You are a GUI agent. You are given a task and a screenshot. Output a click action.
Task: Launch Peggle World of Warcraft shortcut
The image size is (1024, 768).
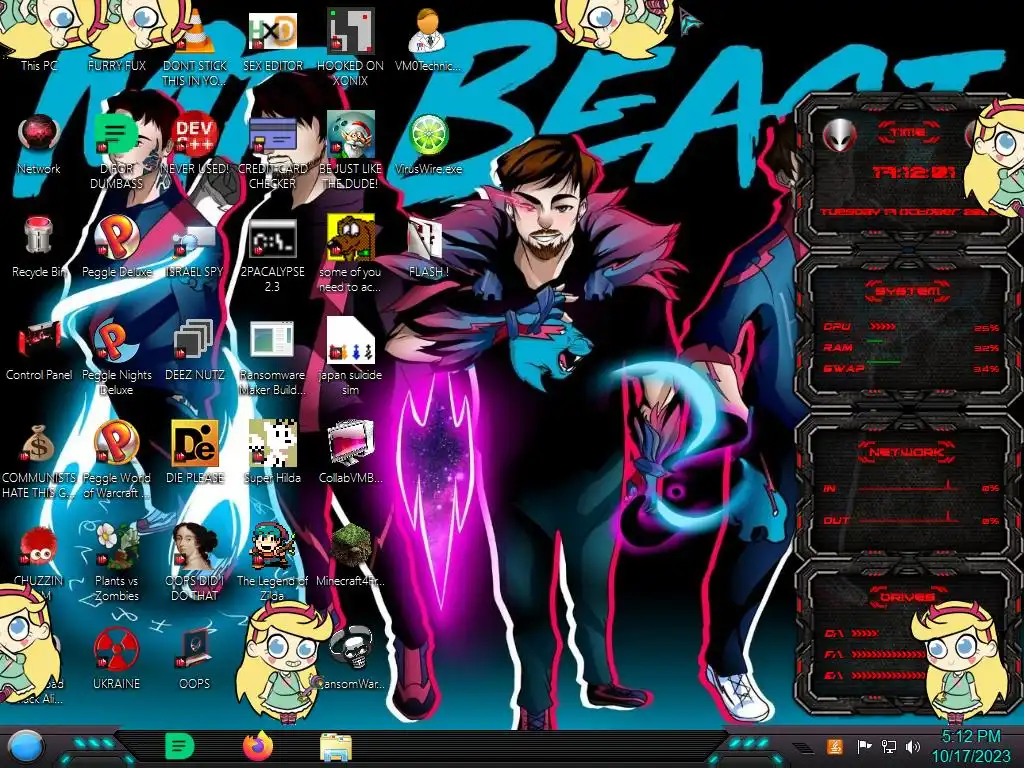click(x=116, y=461)
